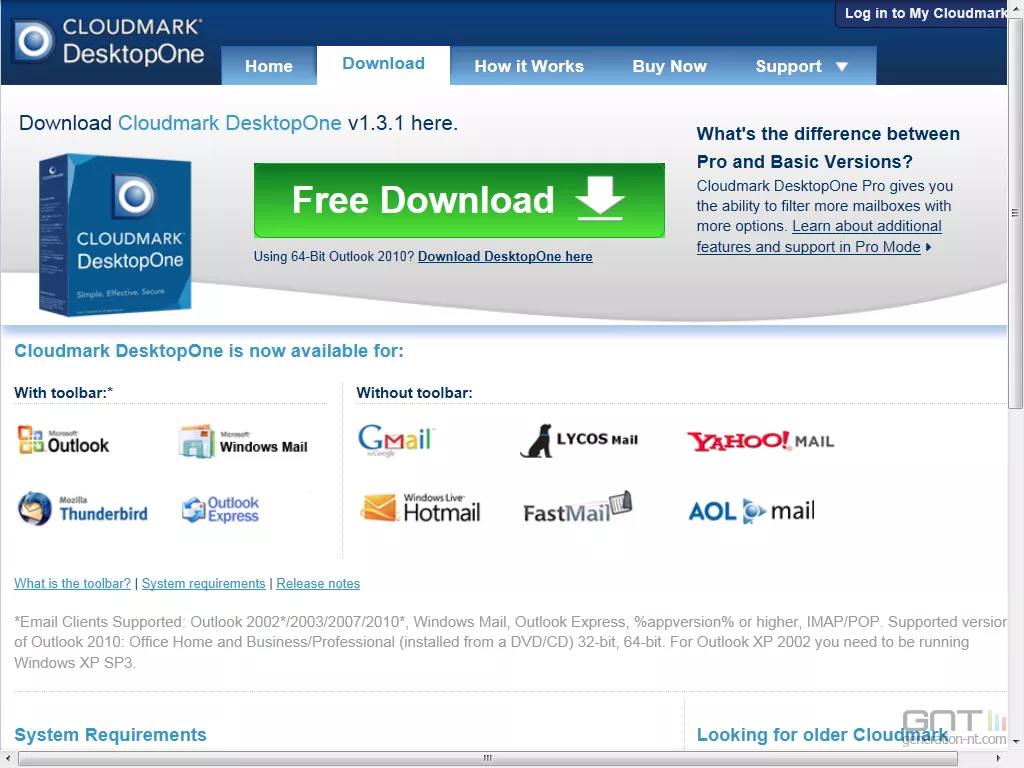Image resolution: width=1024 pixels, height=768 pixels.
Task: Click the Yahoo! Mail logo
Action: 760,441
